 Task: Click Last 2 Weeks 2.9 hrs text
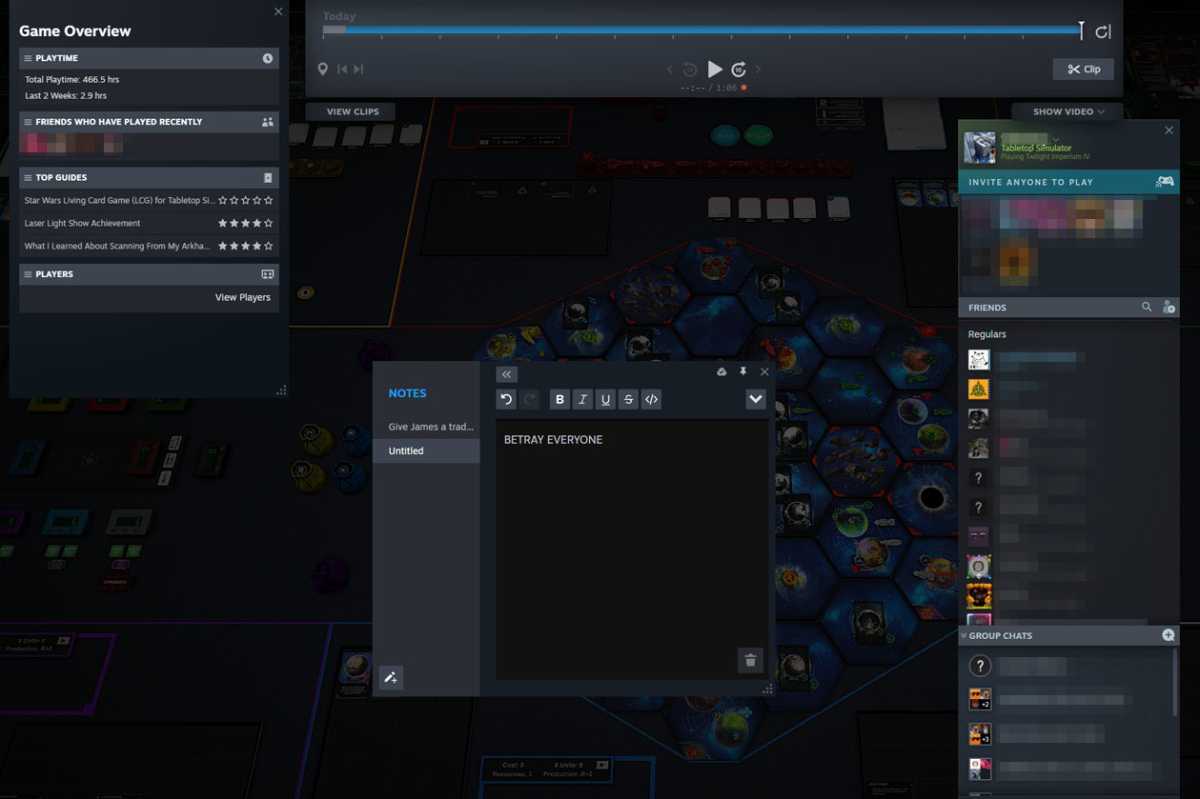tap(66, 95)
